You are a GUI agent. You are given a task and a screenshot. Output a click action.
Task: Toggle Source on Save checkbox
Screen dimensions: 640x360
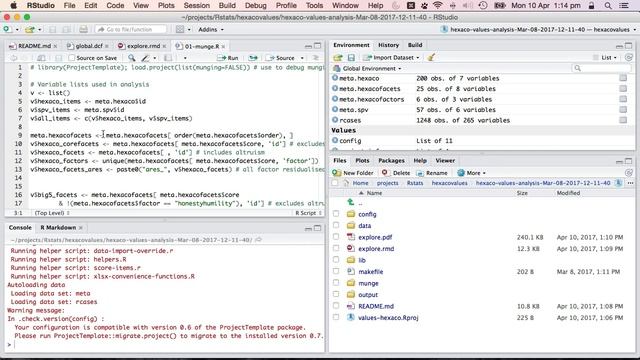[72, 58]
